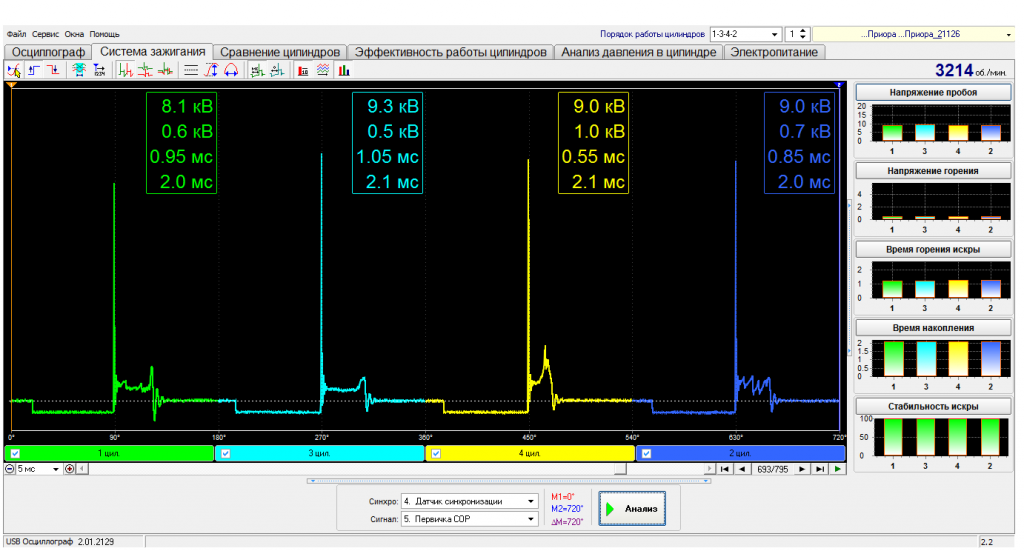Click the stepper arrows next to value 1
The height and width of the screenshot is (551, 1024).
[x=803, y=34]
